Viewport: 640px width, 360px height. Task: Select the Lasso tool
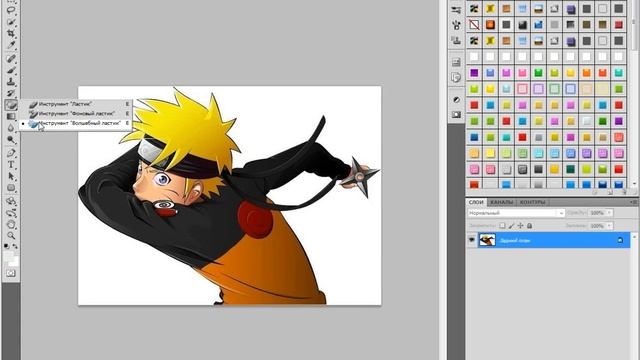[11, 10]
